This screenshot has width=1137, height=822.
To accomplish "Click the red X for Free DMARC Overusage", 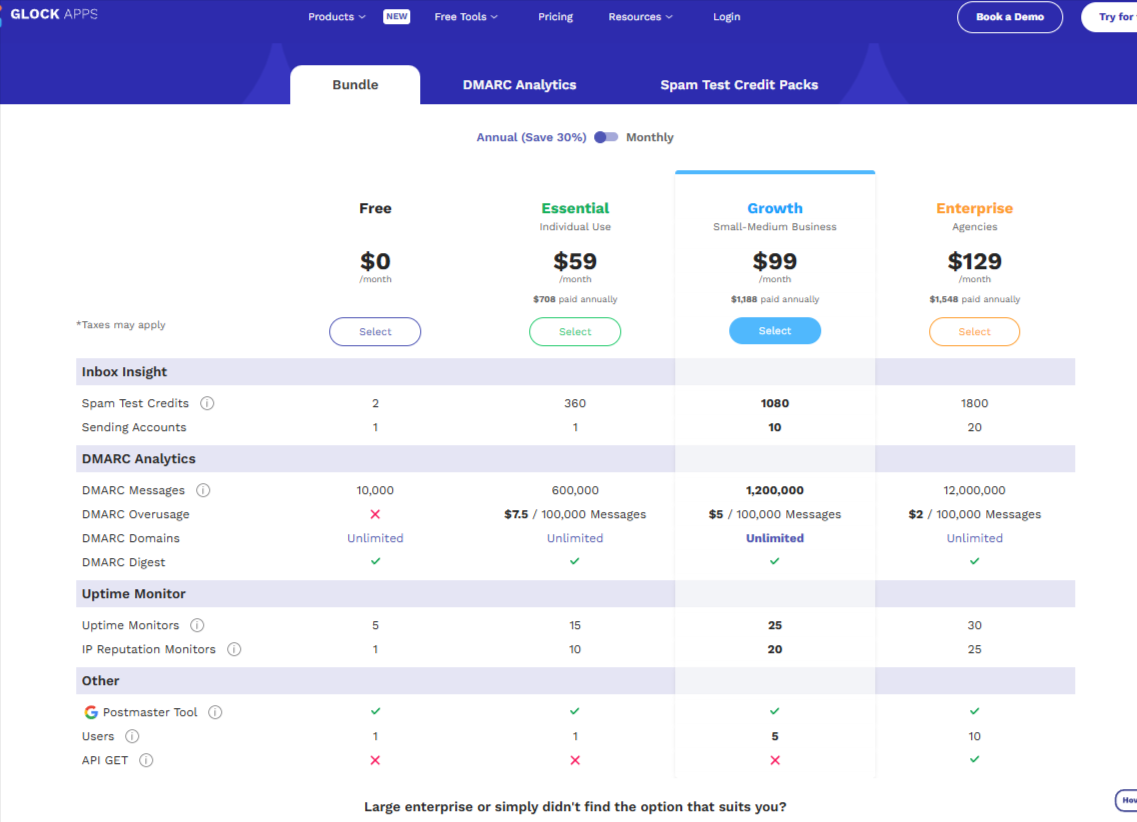I will coord(375,514).
